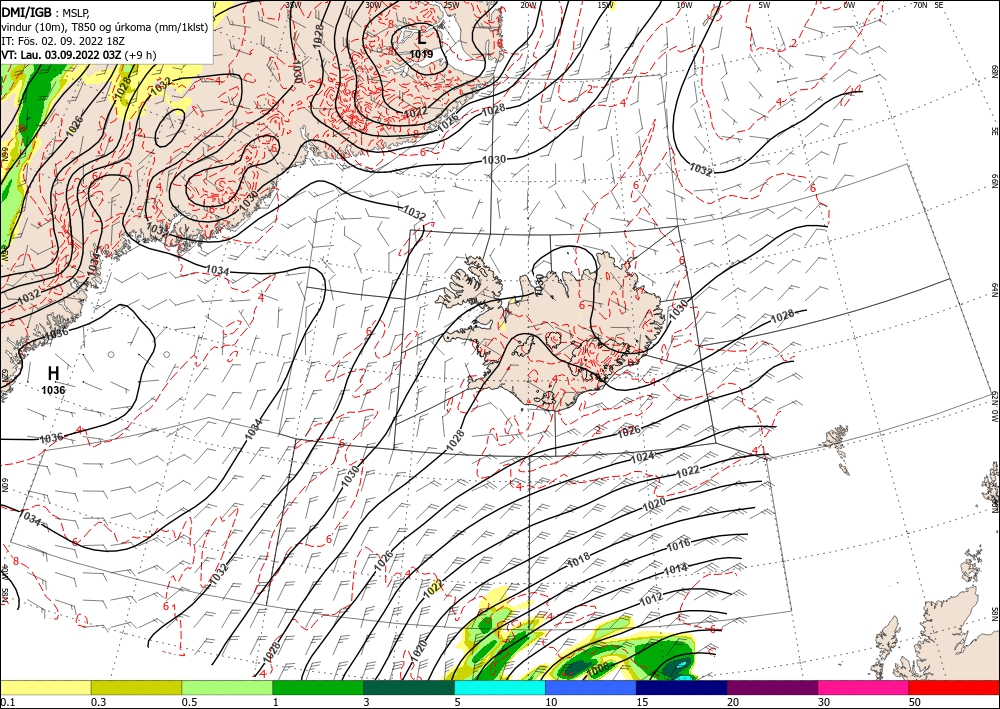The height and width of the screenshot is (709, 1000).
Task: Click the 1012 isobar label
Action: pos(651,599)
